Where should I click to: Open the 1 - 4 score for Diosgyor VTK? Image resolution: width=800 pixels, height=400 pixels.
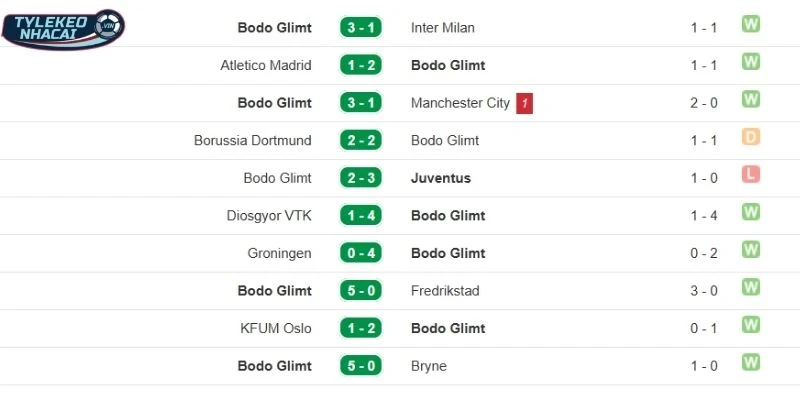[360, 216]
